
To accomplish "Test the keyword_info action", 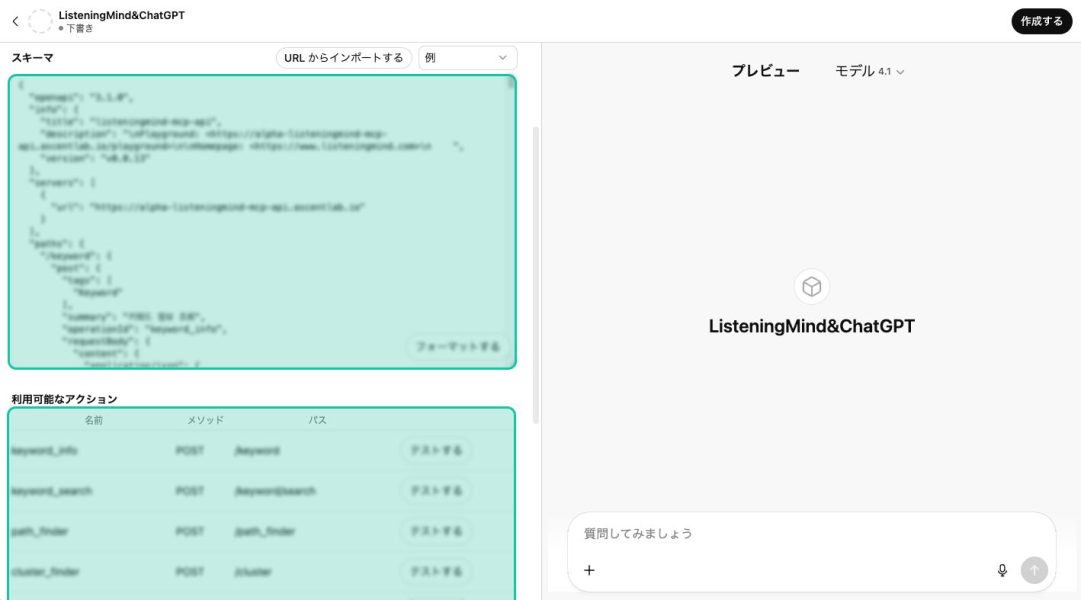I will 436,451.
